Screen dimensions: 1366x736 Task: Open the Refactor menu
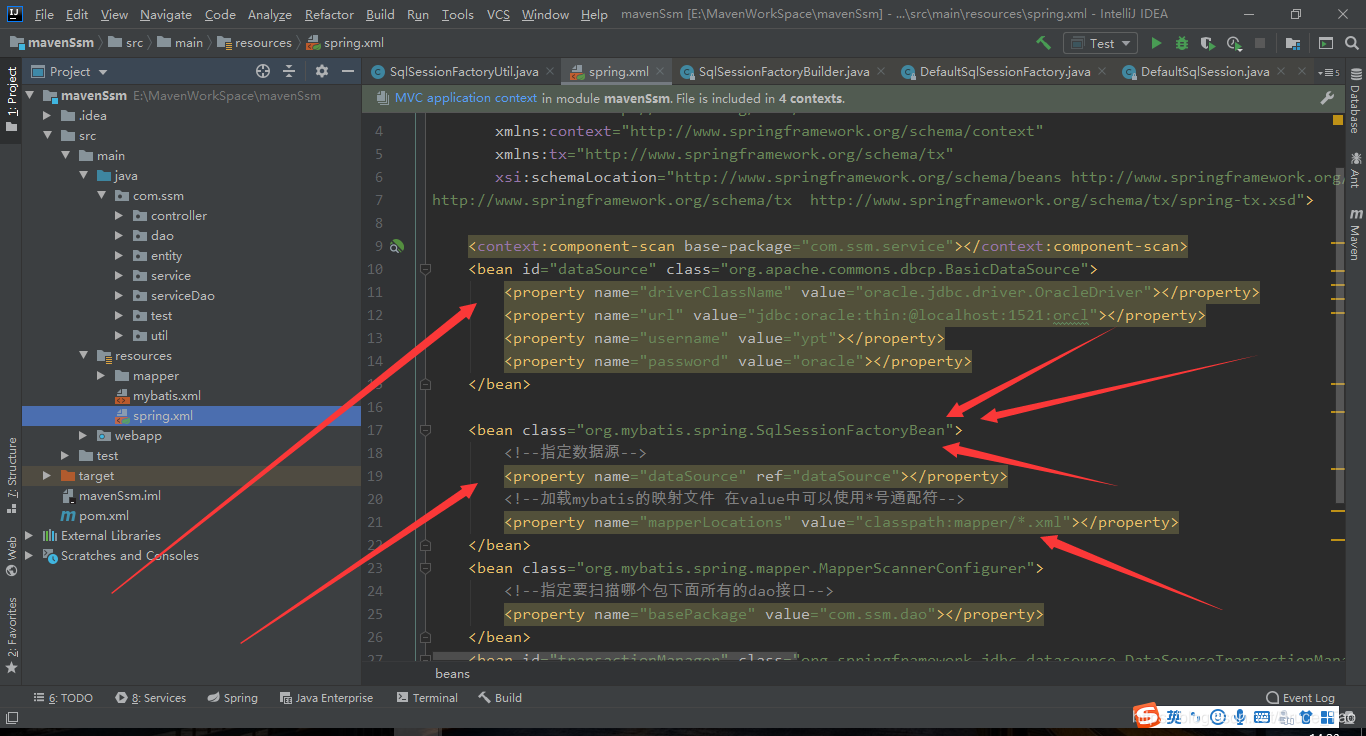tap(330, 14)
